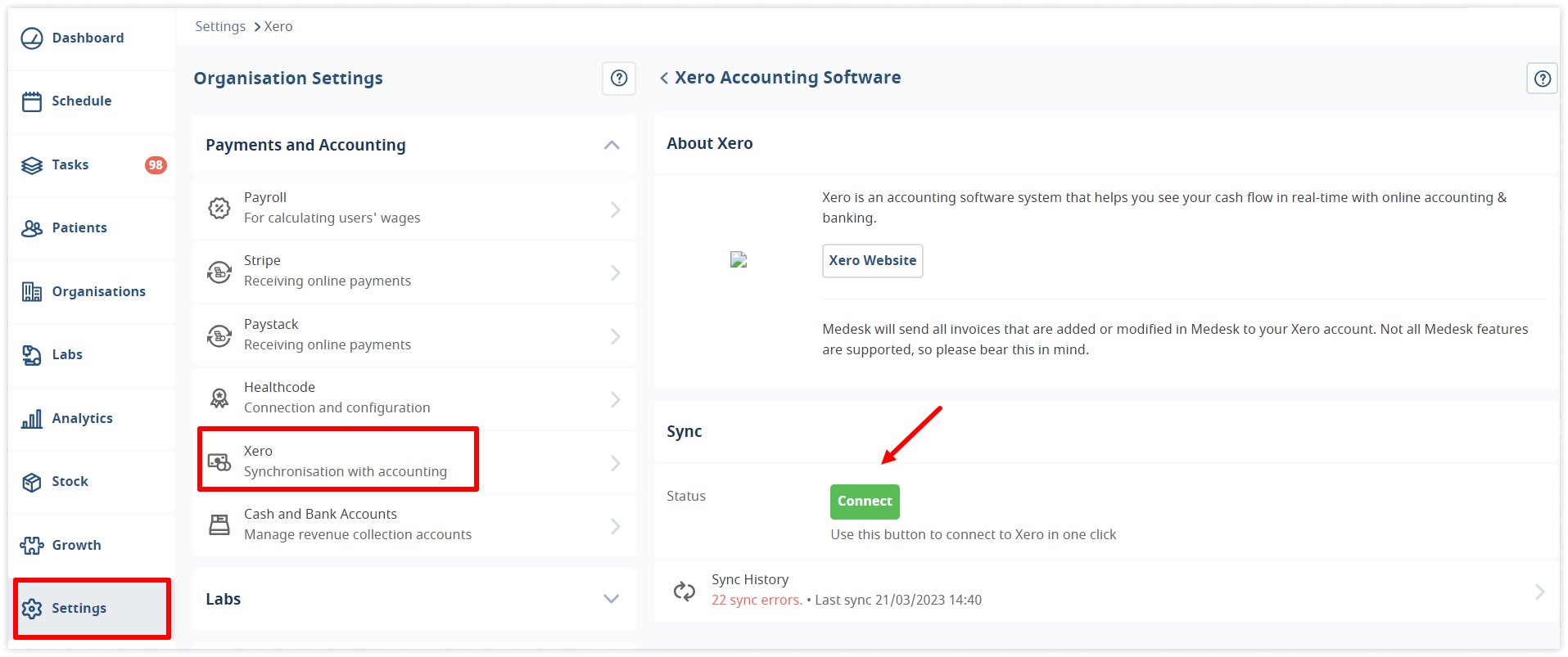This screenshot has width=1568, height=657.
Task: Click the Analytics bar chart icon
Action: click(x=31, y=419)
